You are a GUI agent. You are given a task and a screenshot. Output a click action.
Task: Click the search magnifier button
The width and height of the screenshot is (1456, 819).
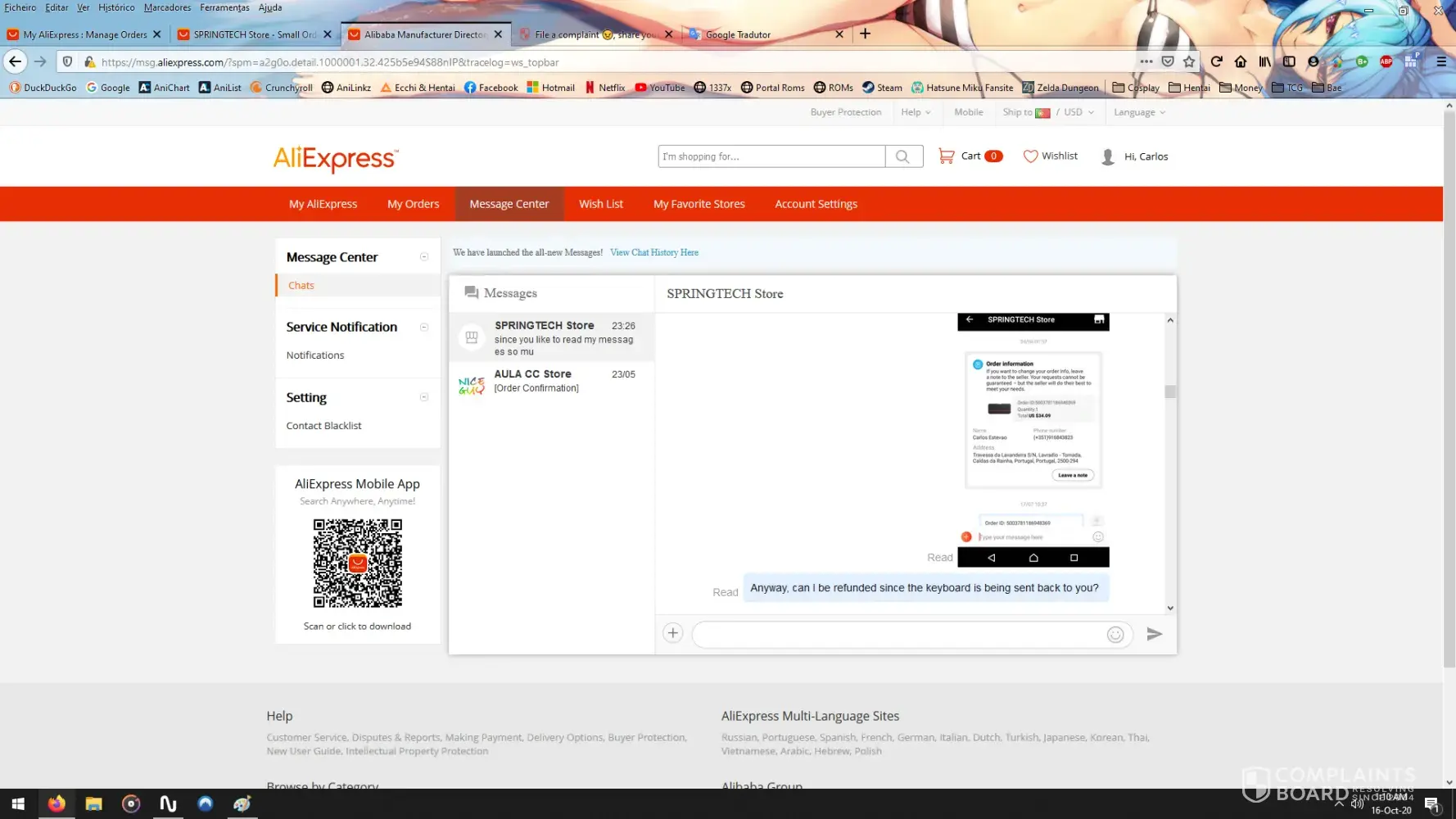coord(903,156)
